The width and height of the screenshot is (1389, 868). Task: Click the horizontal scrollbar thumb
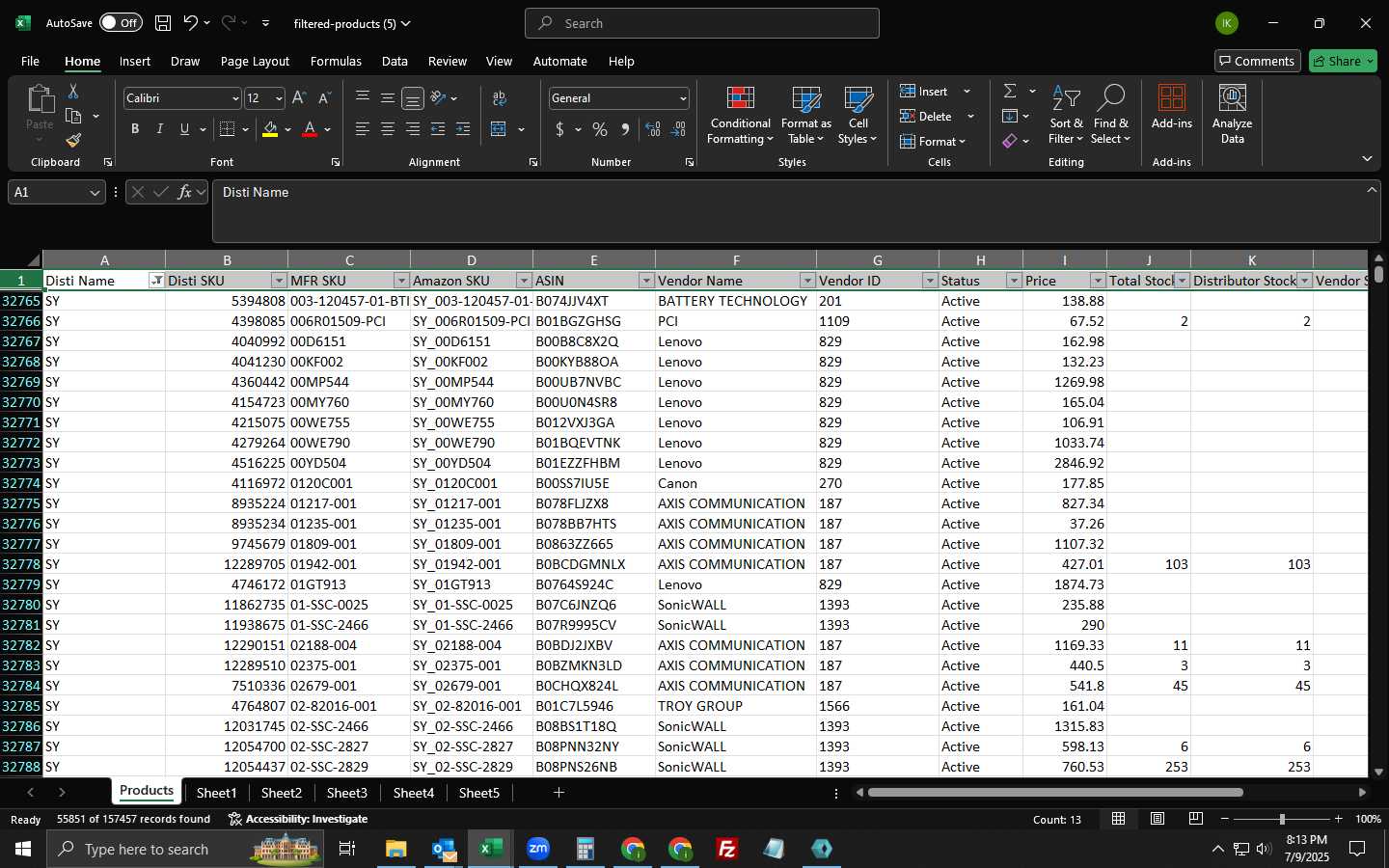1055,793
